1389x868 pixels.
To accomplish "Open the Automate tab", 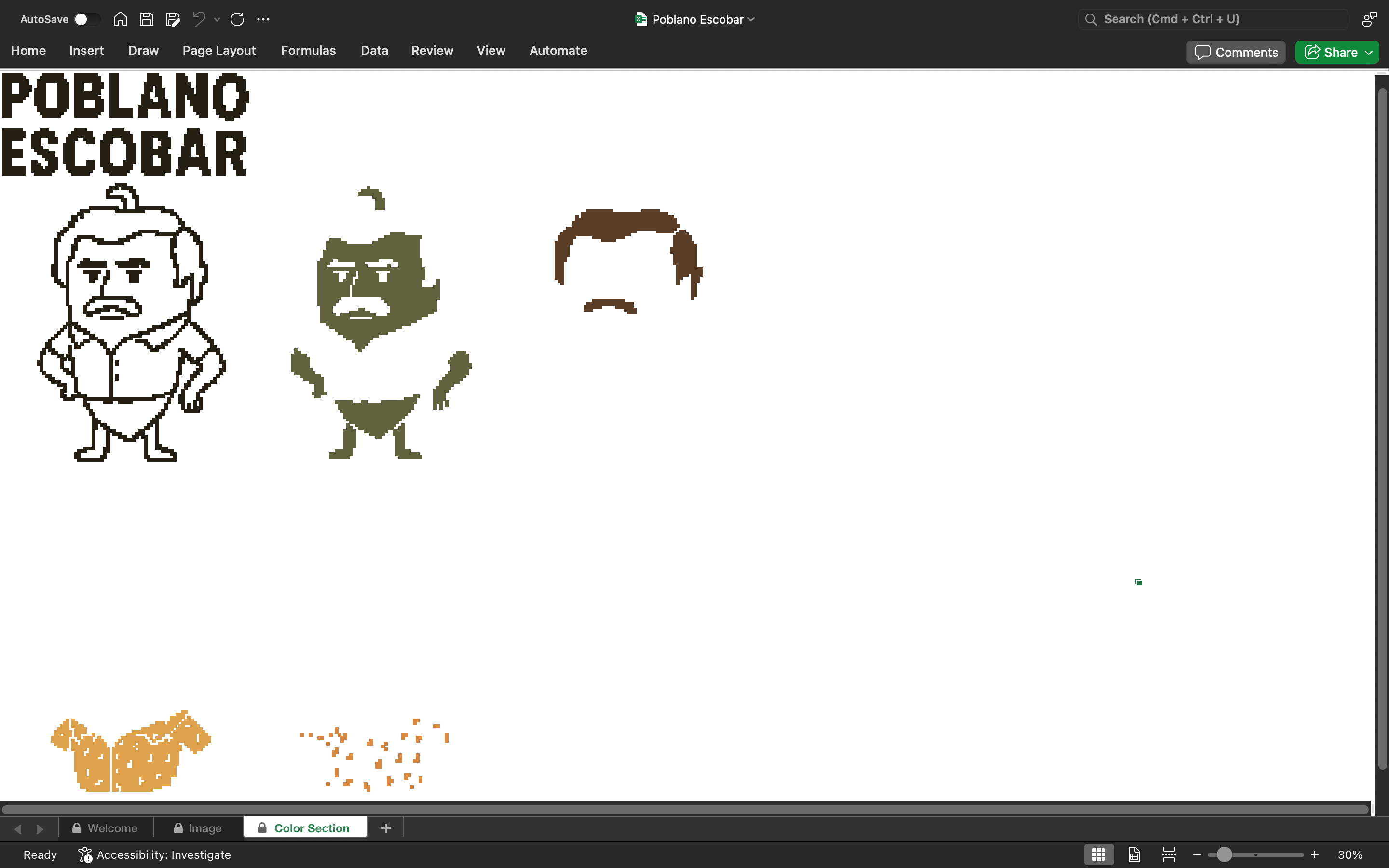I will click(x=558, y=51).
